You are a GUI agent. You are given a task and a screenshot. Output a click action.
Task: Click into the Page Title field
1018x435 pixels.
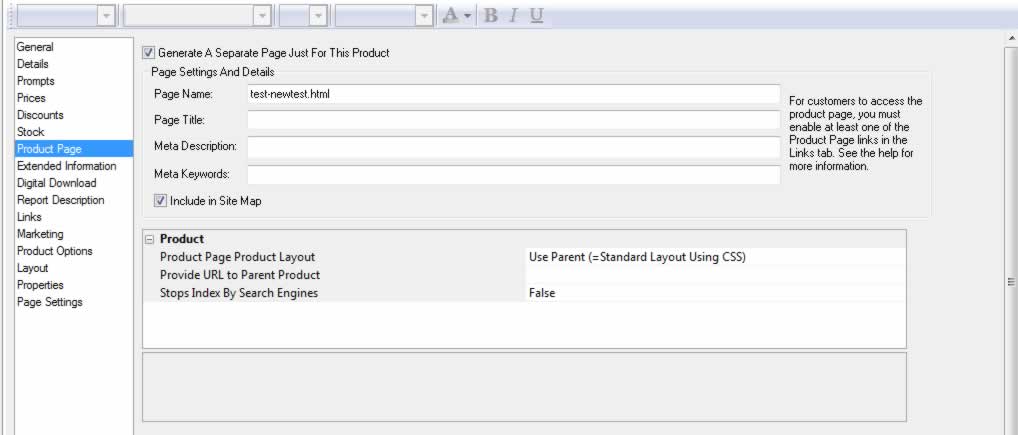pos(513,120)
